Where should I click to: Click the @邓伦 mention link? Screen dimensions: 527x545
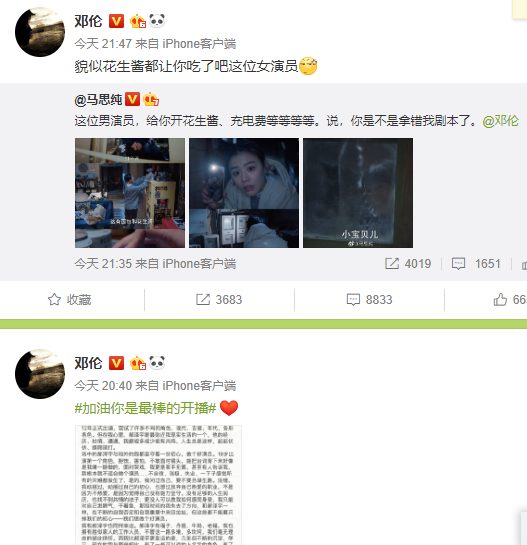(x=500, y=121)
